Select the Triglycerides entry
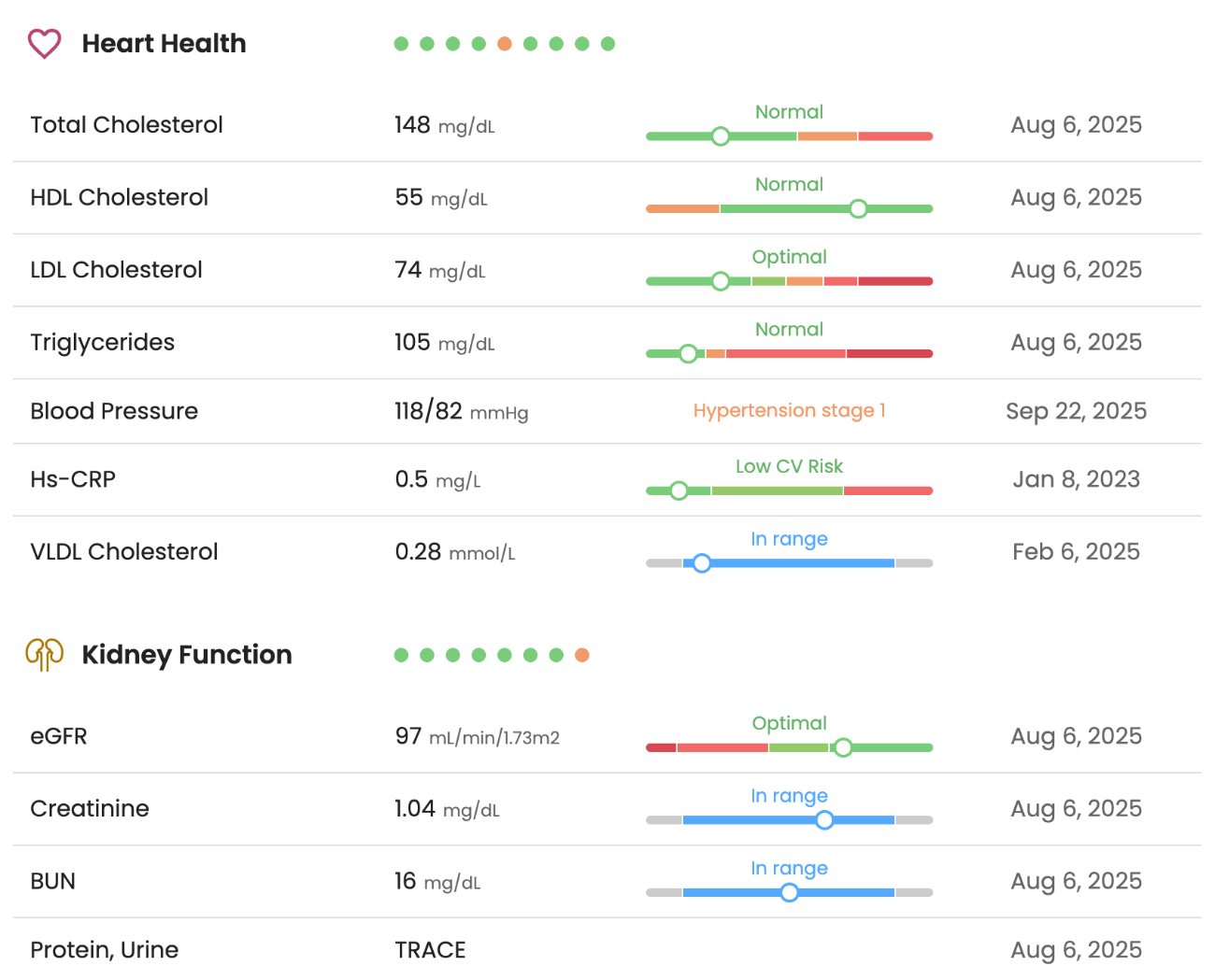The height and width of the screenshot is (980, 1215). (x=102, y=343)
